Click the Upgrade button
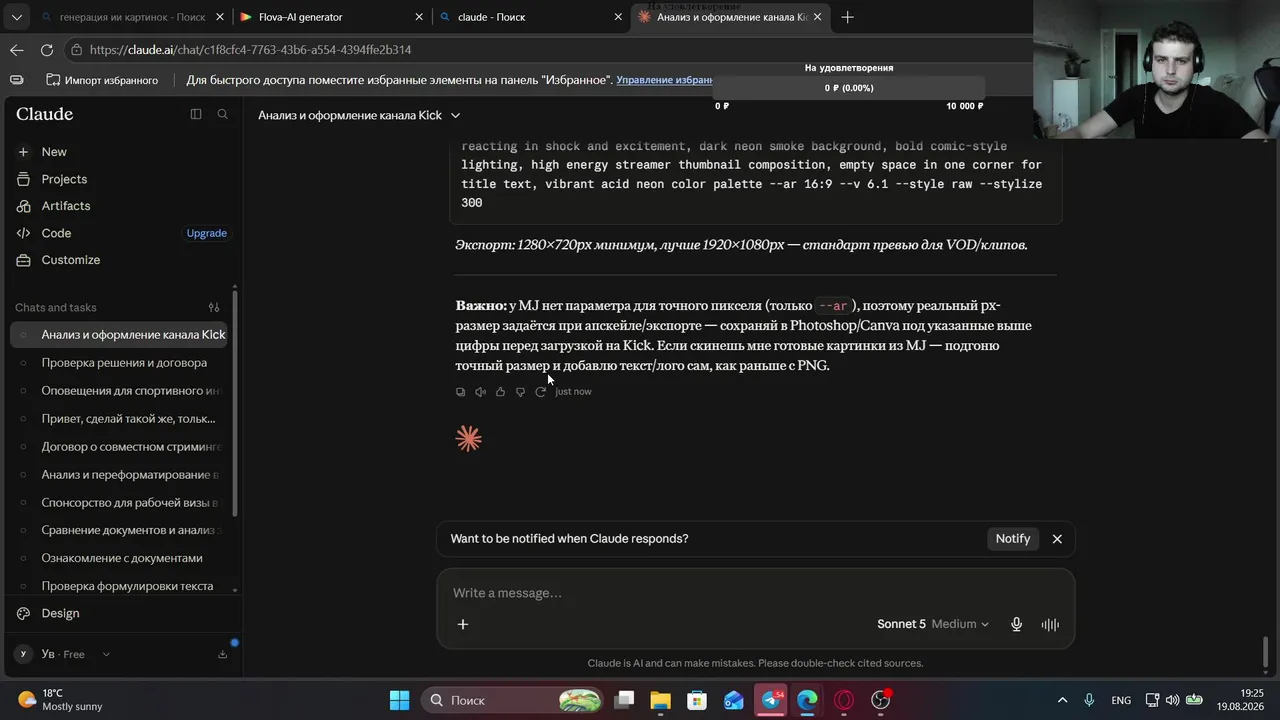Image resolution: width=1280 pixels, height=720 pixels. [x=206, y=233]
